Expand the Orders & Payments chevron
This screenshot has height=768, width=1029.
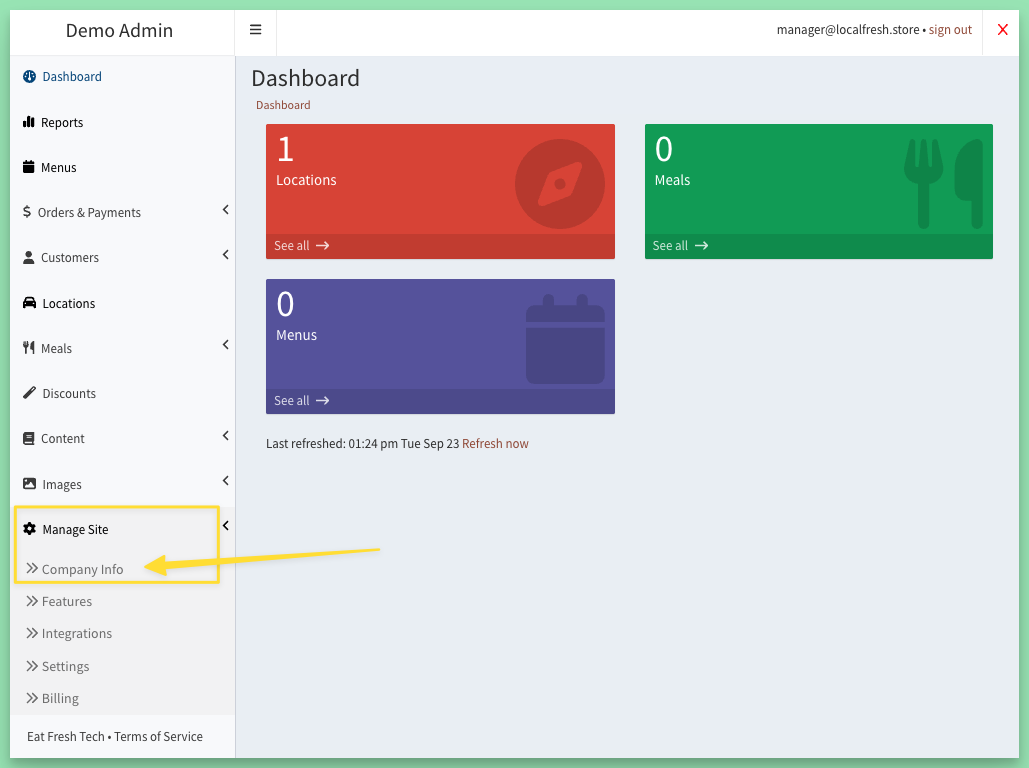[x=226, y=210]
